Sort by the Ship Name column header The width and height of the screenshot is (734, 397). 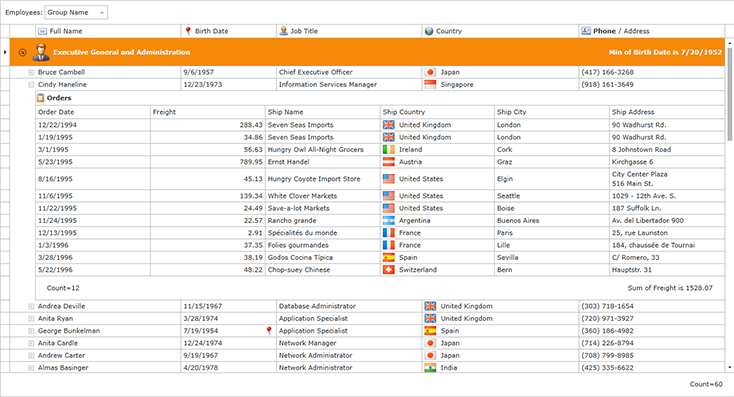323,112
